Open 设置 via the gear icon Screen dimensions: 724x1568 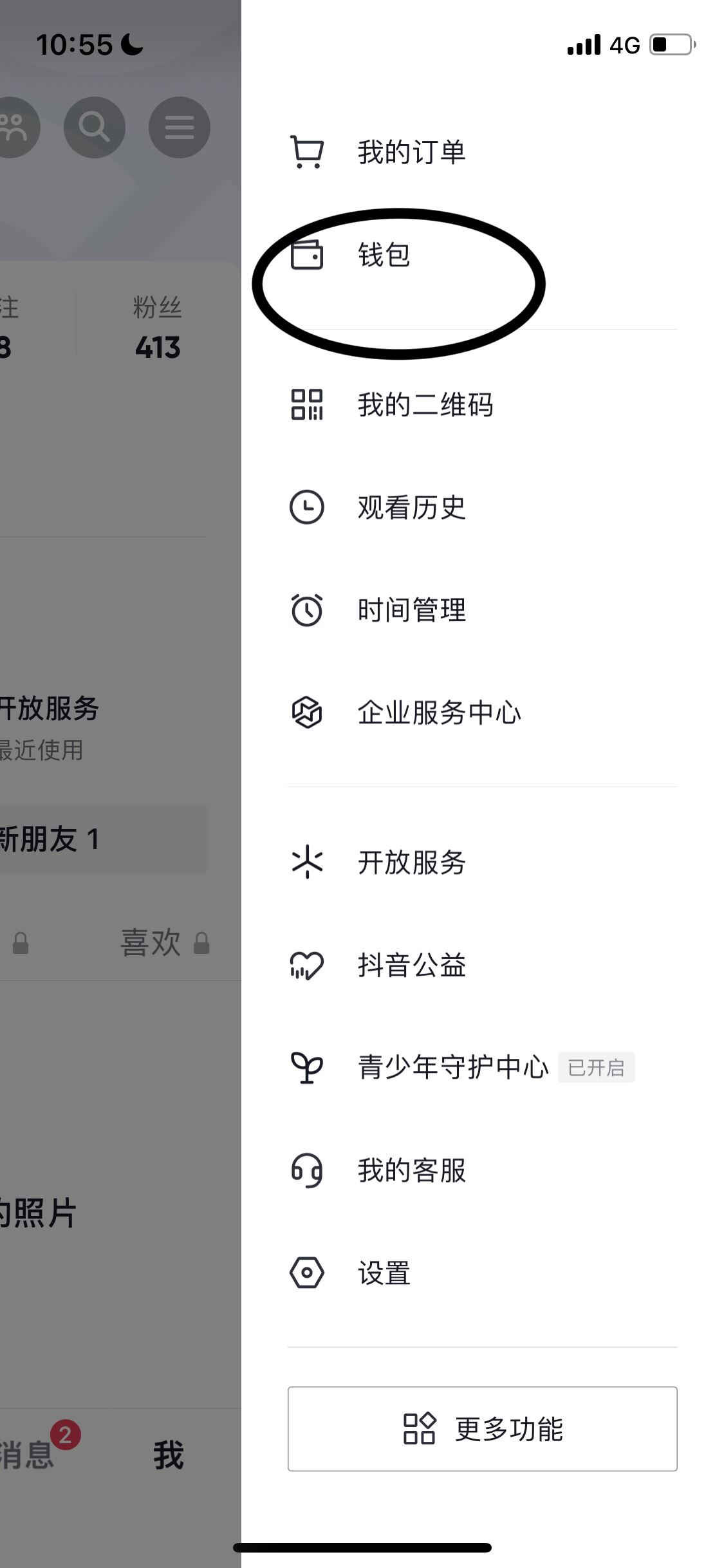point(308,1271)
